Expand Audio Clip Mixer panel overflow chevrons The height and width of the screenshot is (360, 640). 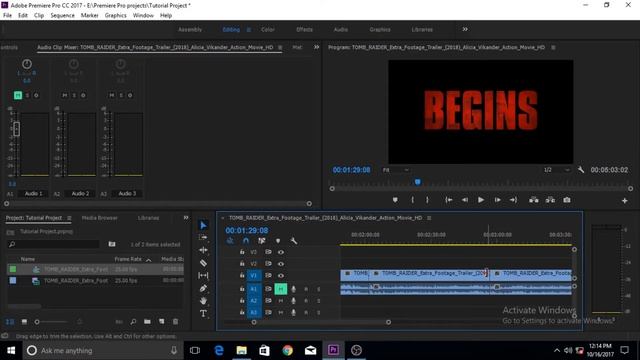coord(316,47)
